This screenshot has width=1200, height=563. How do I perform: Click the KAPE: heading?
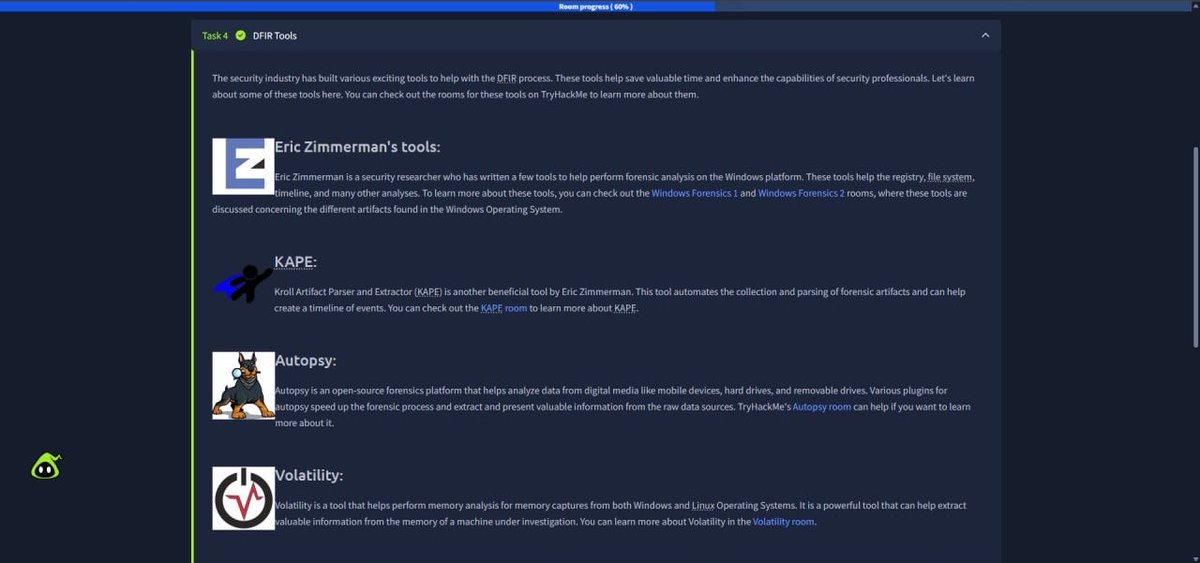coord(295,262)
